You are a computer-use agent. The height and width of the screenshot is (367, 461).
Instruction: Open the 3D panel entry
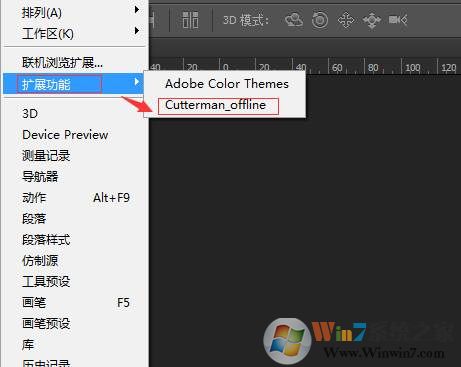pyautogui.click(x=75, y=114)
